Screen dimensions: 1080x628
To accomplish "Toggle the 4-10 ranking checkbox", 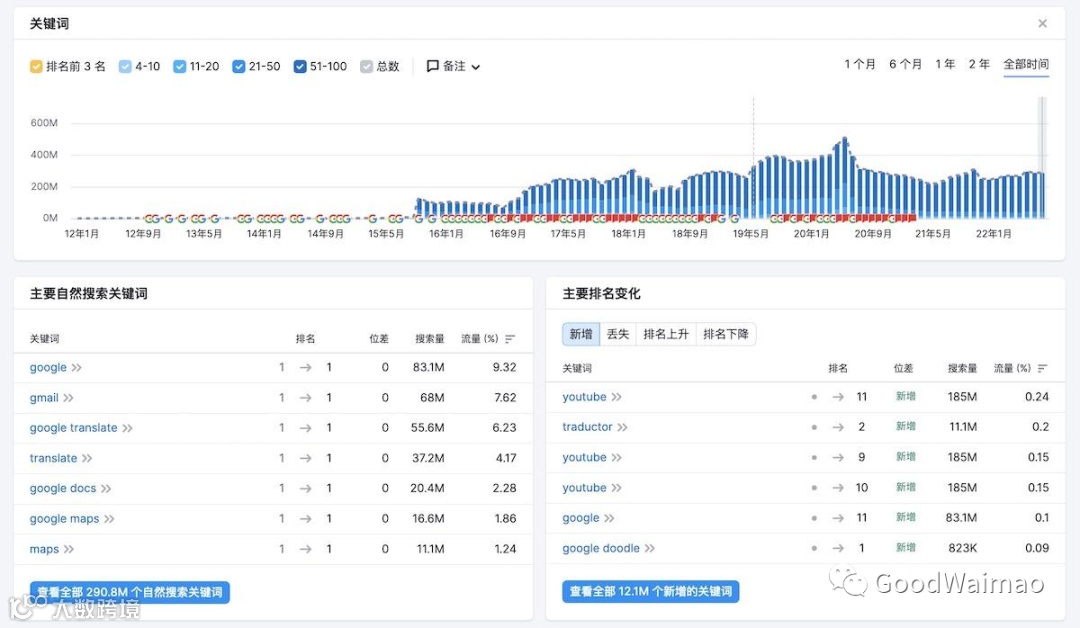I will point(125,67).
